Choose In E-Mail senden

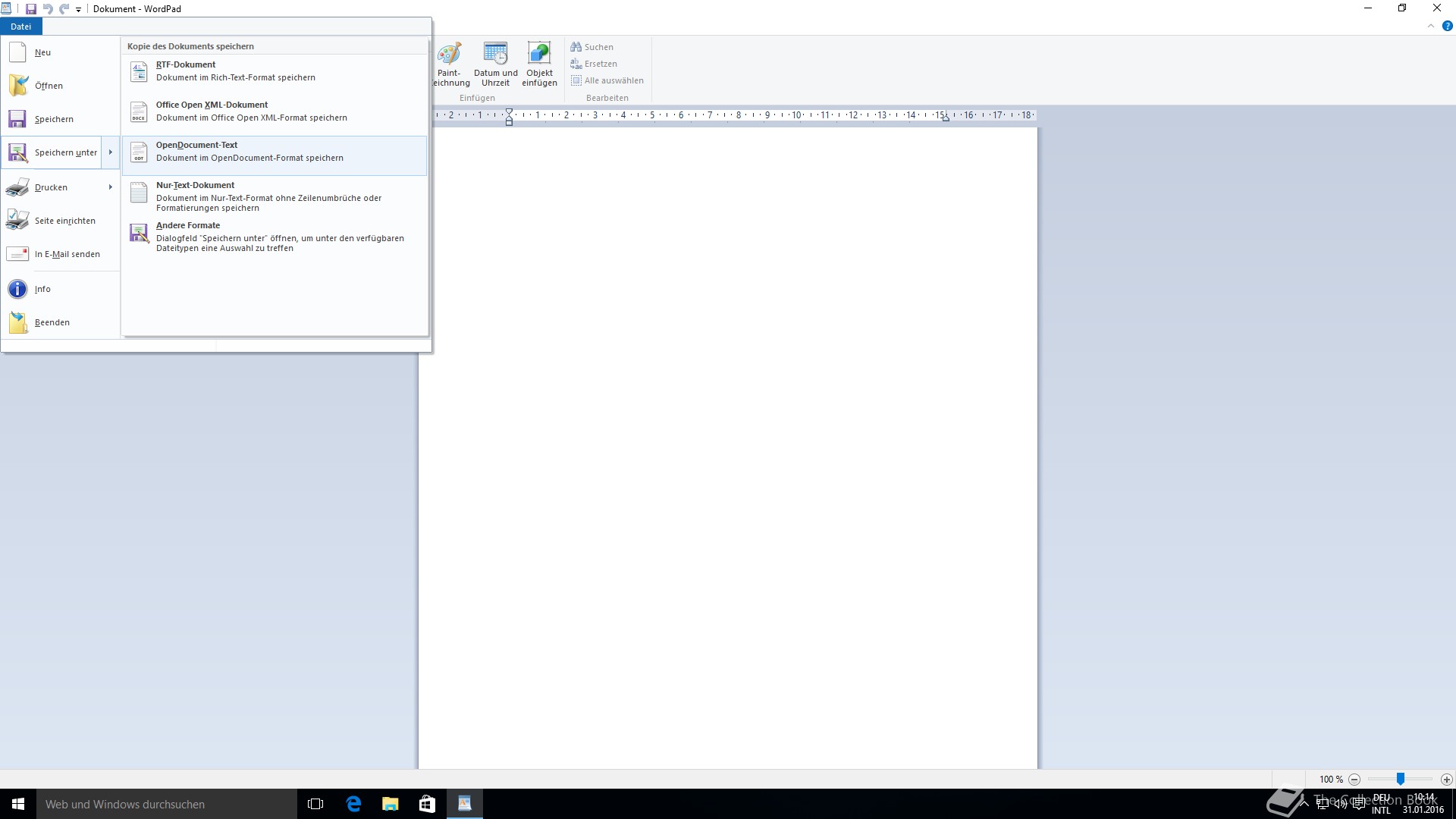tap(61, 254)
